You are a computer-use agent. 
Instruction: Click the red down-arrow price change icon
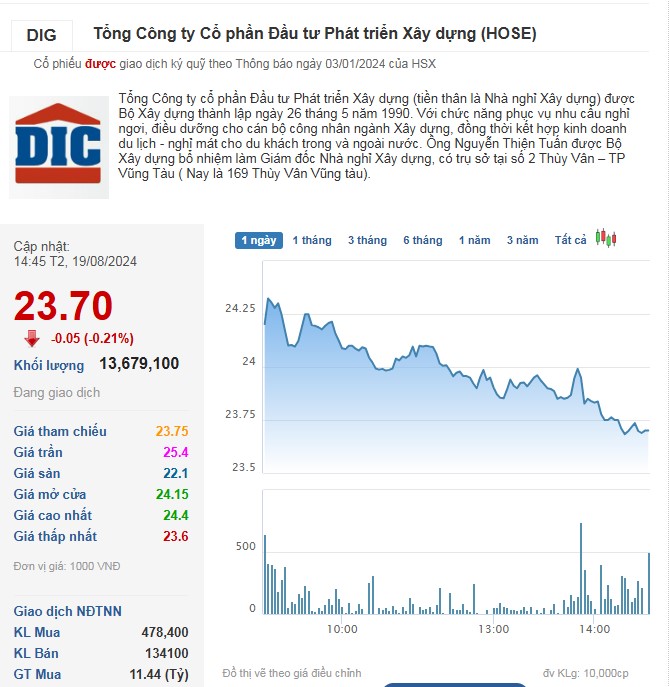tap(32, 338)
